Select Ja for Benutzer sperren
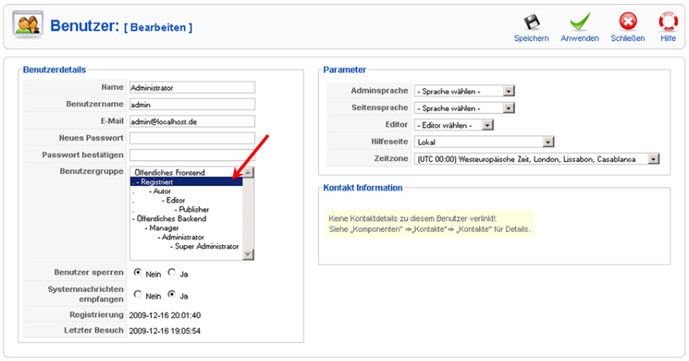689x361 pixels. coord(172,272)
